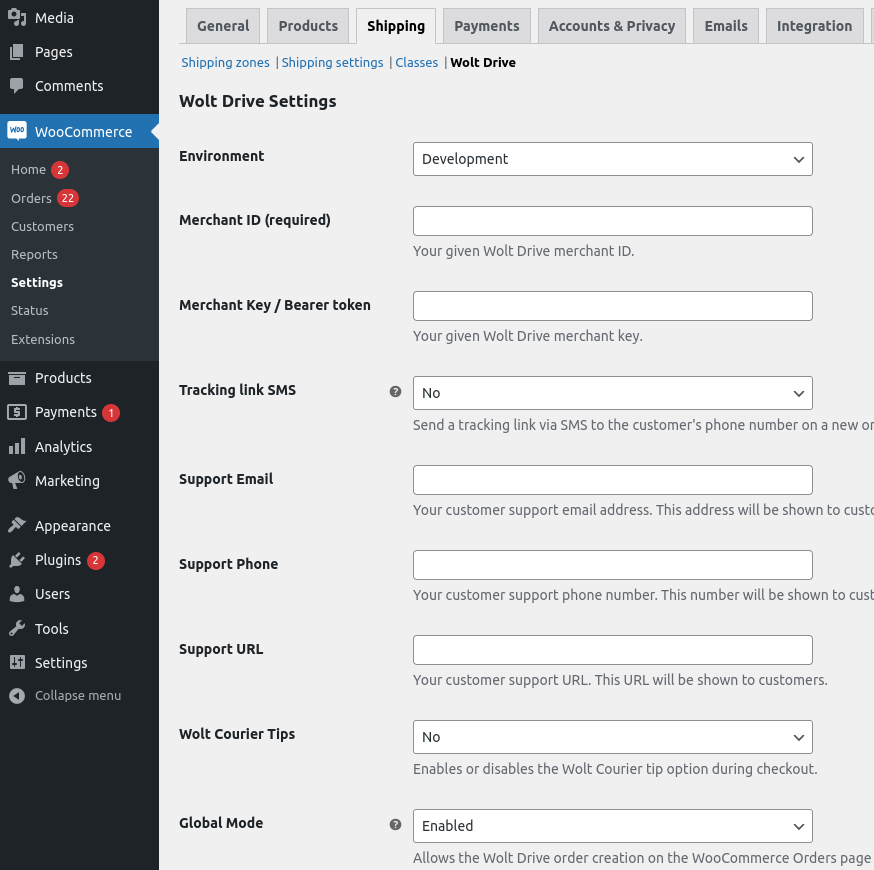The image size is (874, 870).
Task: Open the Classes shipping link
Action: 416,62
